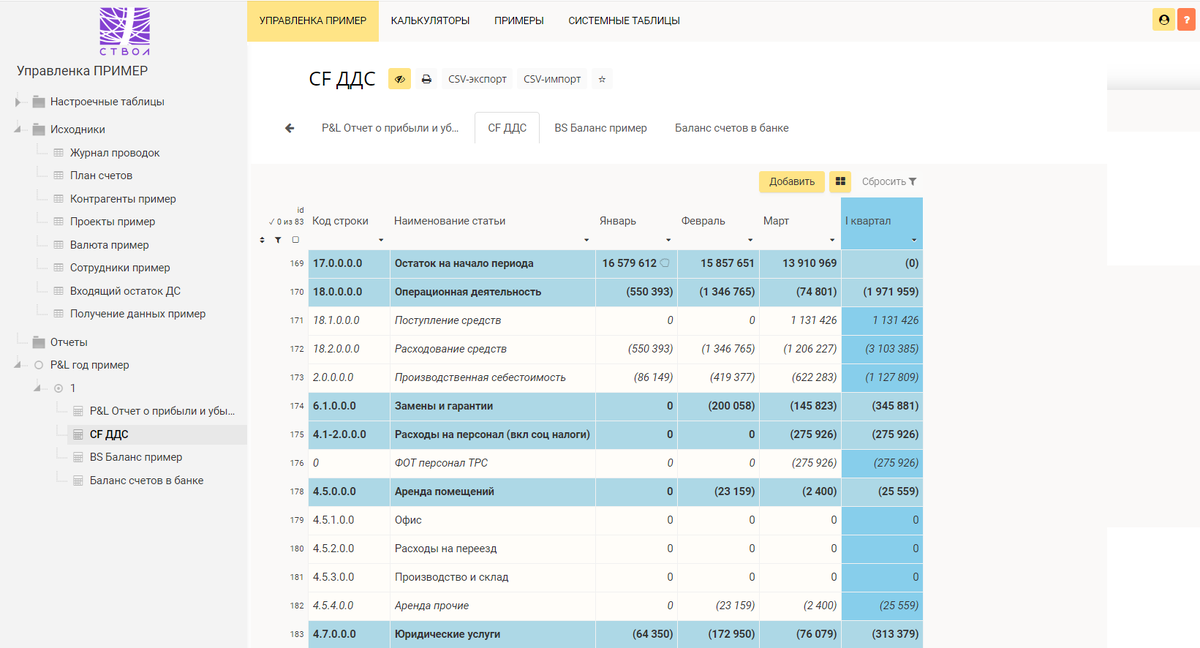Open the user profile icon
The height and width of the screenshot is (648, 1200).
1163,19
